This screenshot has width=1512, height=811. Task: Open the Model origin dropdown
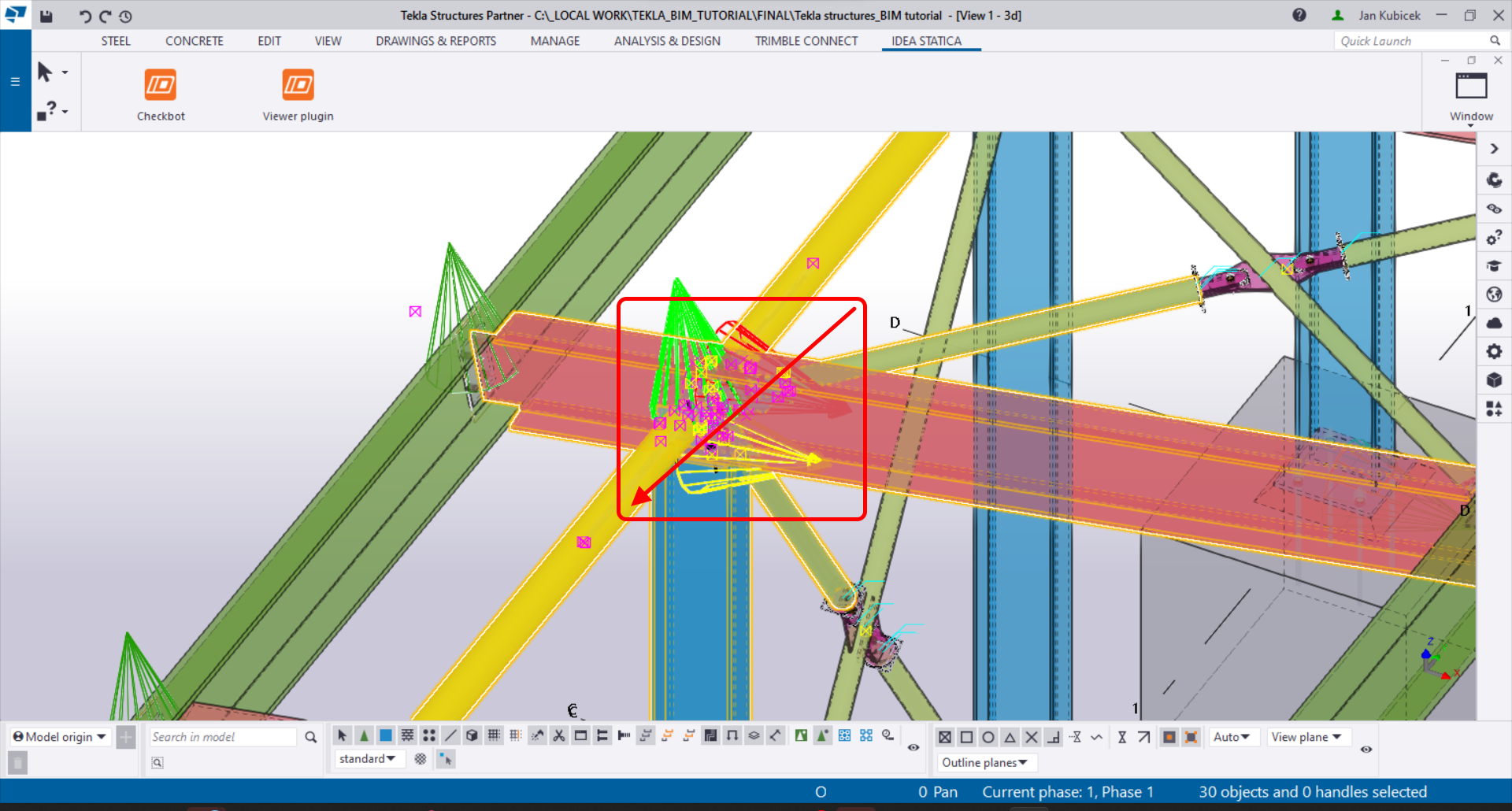tap(58, 736)
